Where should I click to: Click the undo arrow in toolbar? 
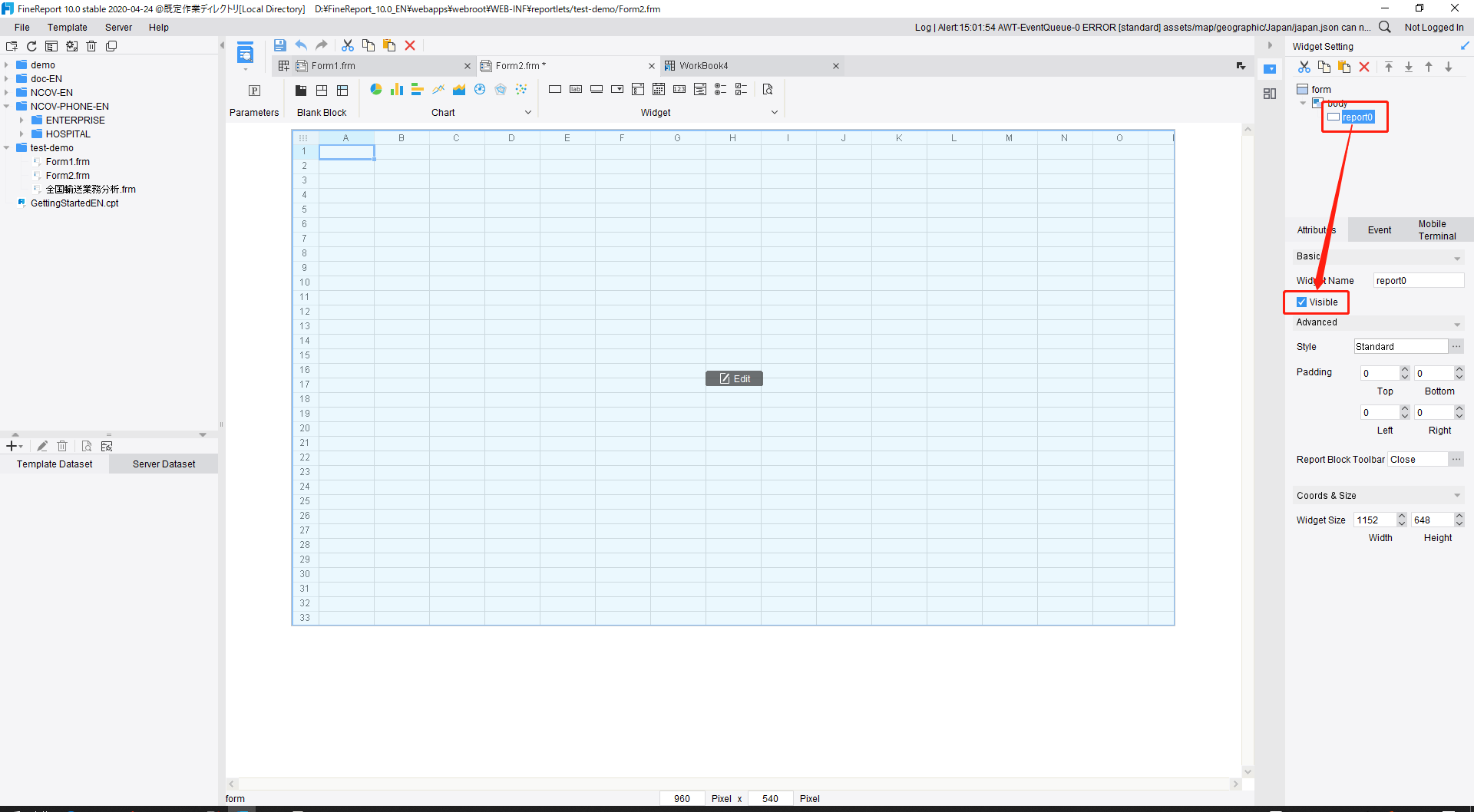(x=301, y=45)
